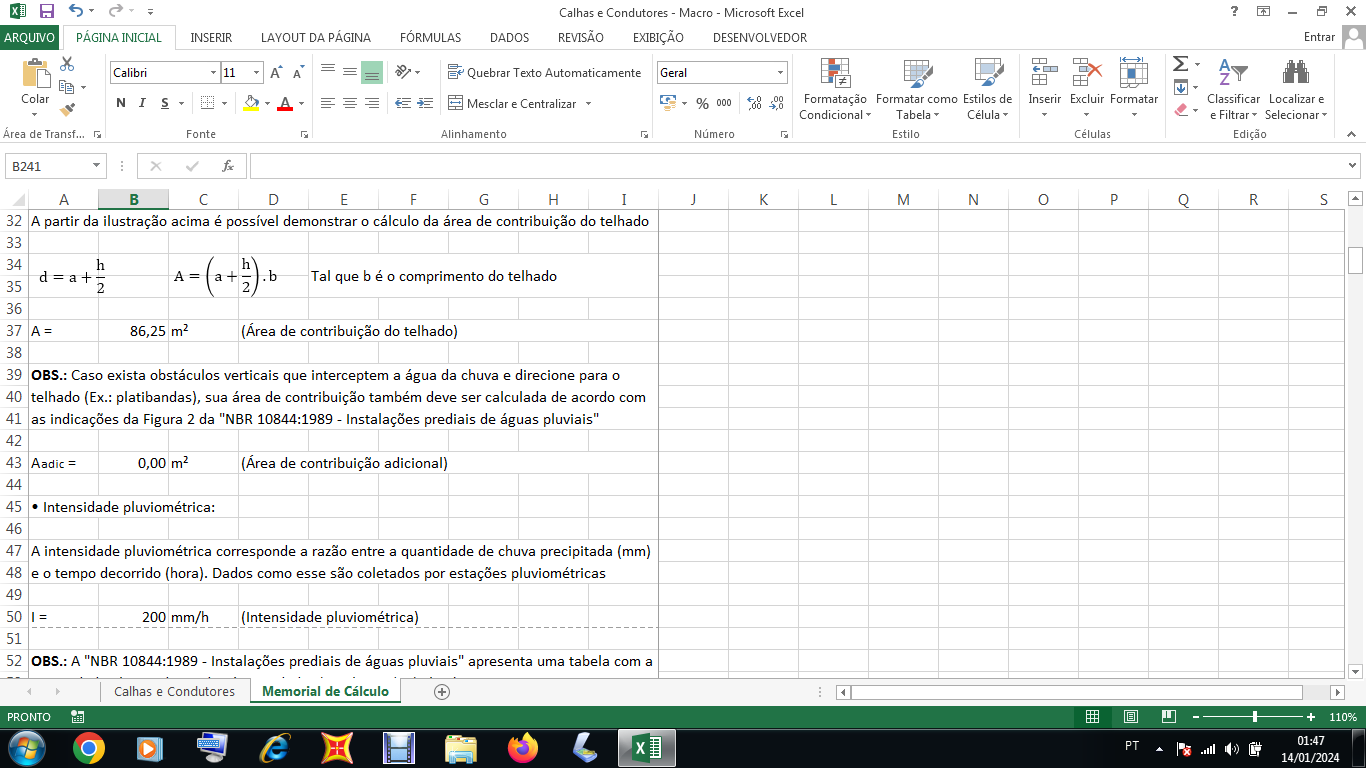Toggle Bold formatting
This screenshot has width=1366, height=768.
pyautogui.click(x=121, y=103)
